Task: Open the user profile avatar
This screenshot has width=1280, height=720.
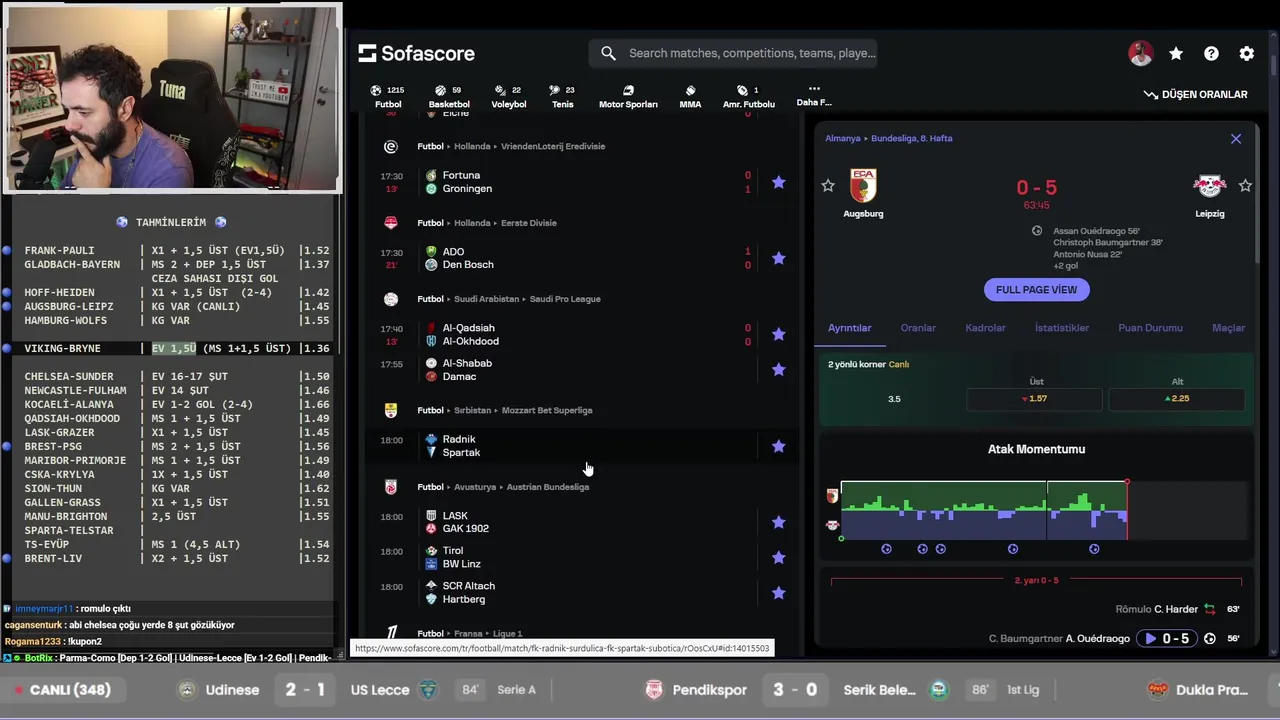Action: point(1141,54)
